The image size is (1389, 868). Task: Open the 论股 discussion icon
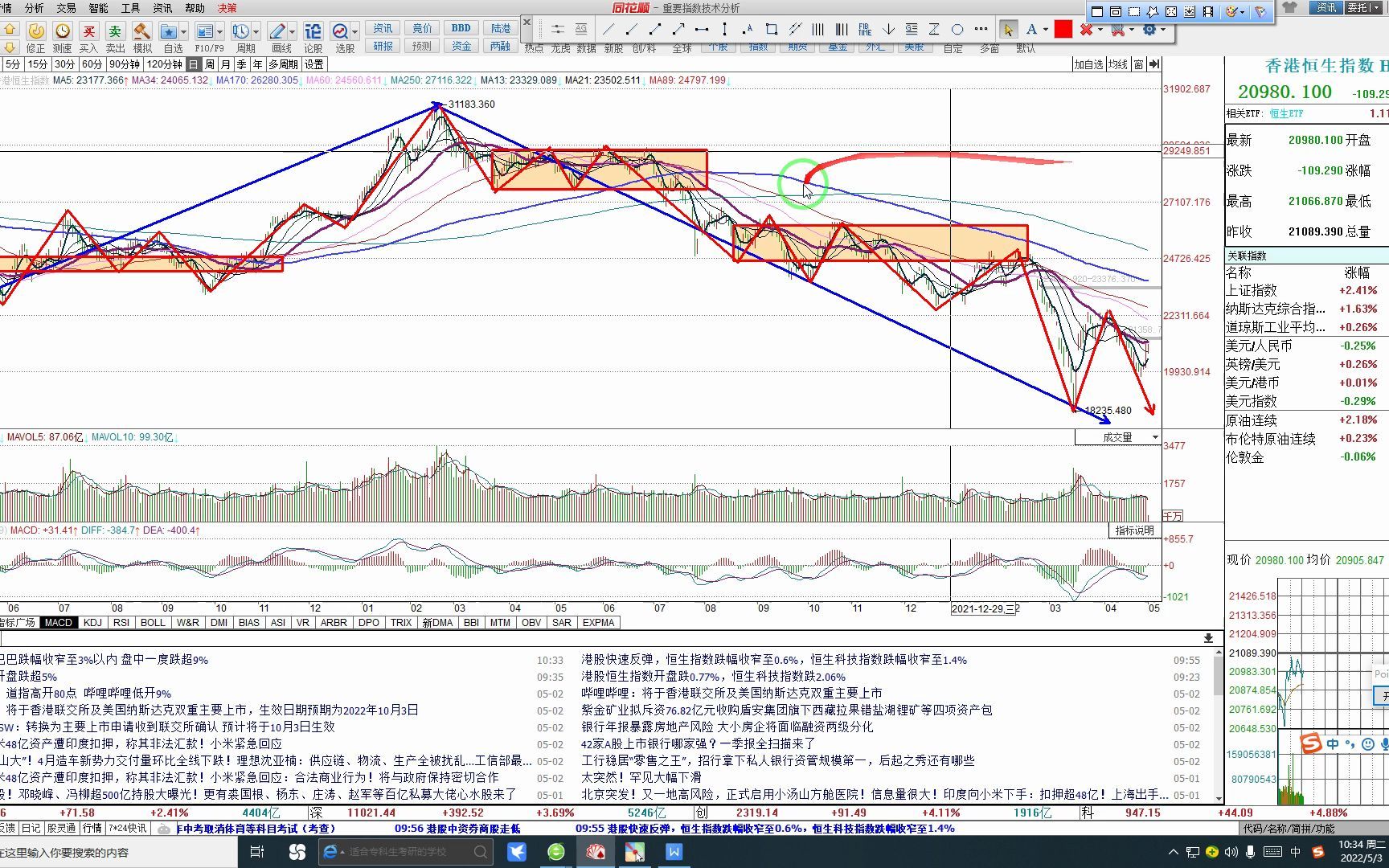click(313, 31)
